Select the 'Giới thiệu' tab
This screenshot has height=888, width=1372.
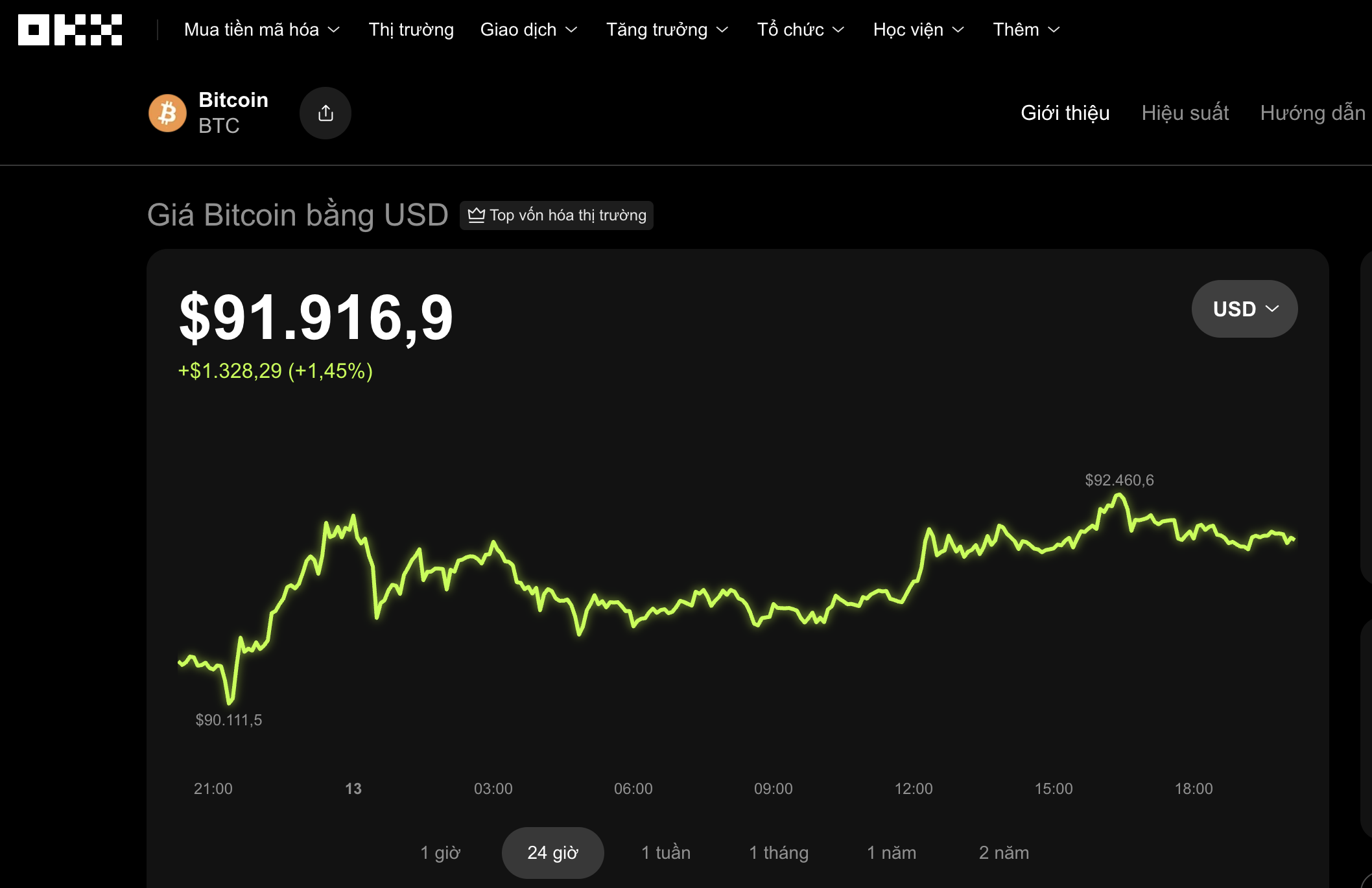pos(1065,113)
